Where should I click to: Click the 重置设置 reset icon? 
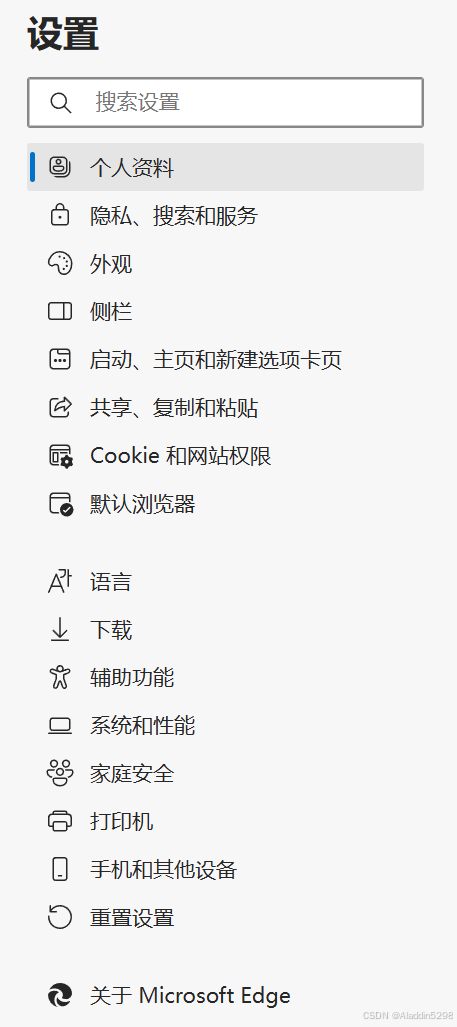tap(60, 917)
